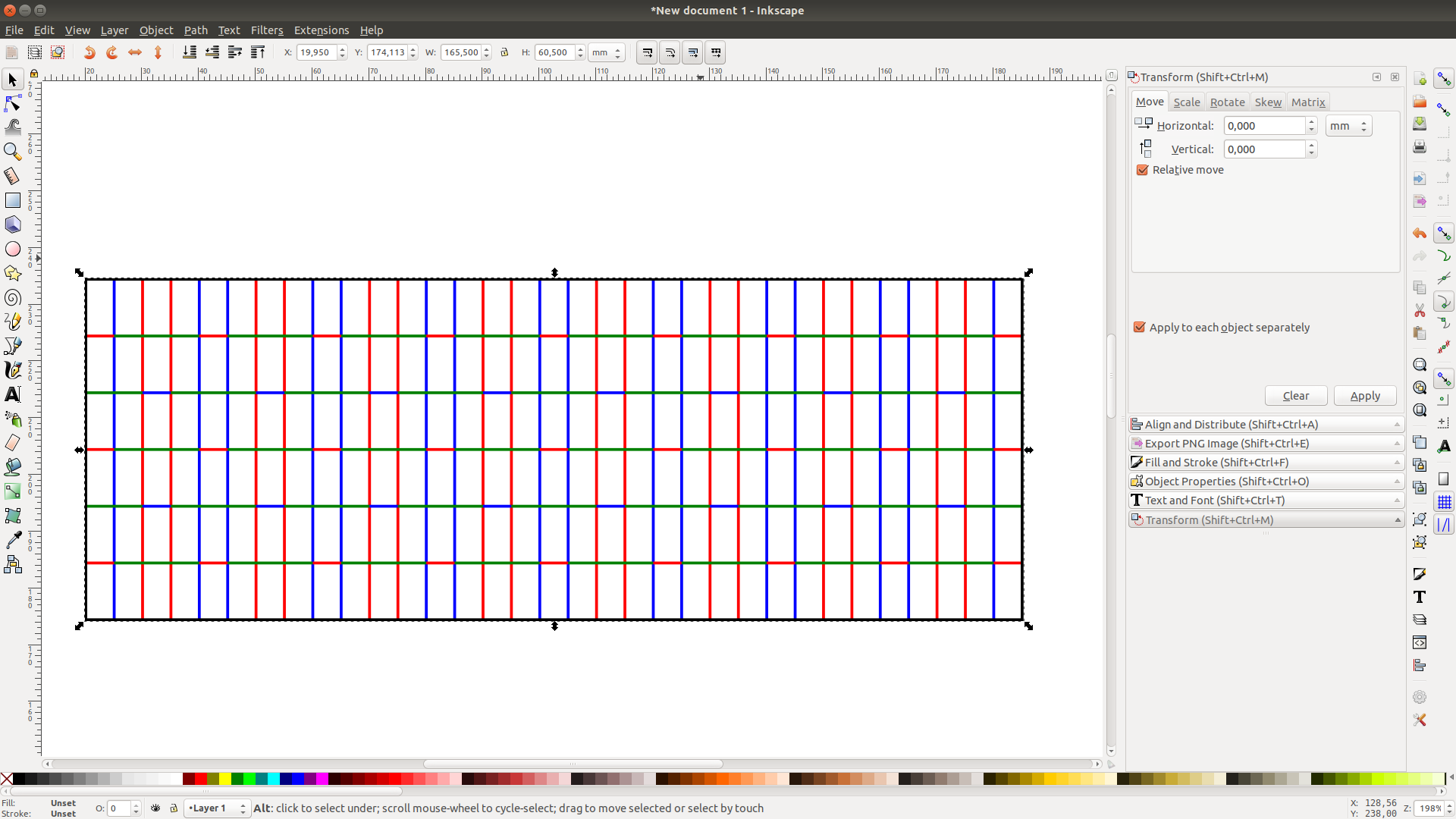The height and width of the screenshot is (819, 1456).
Task: Select the Color Dropper tool
Action: [13, 540]
